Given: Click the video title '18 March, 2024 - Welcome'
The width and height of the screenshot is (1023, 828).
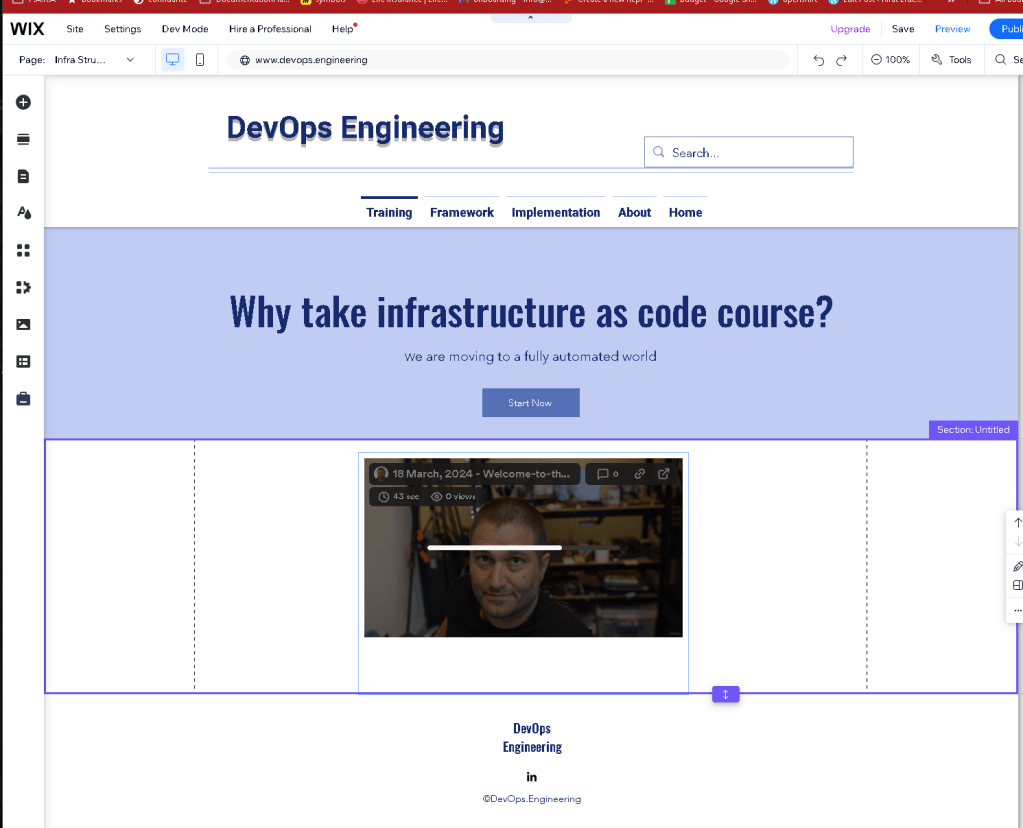Looking at the screenshot, I should point(481,474).
